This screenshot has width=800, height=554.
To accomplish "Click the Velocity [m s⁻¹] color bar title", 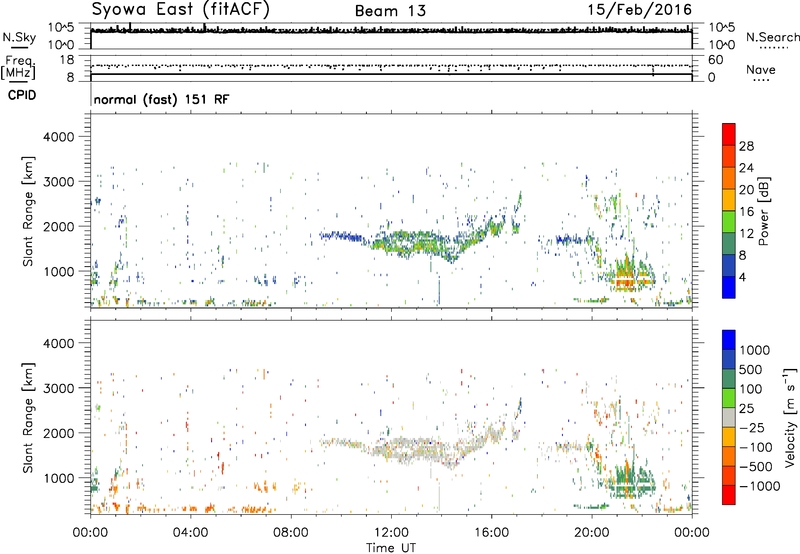I will 790,417.
